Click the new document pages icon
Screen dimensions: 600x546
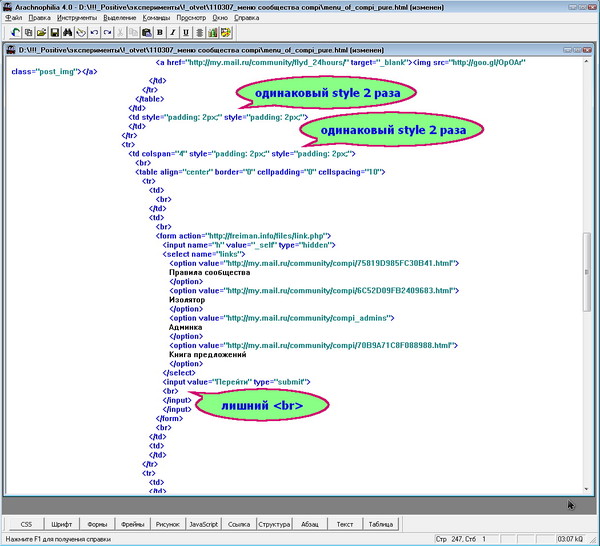coord(28,33)
